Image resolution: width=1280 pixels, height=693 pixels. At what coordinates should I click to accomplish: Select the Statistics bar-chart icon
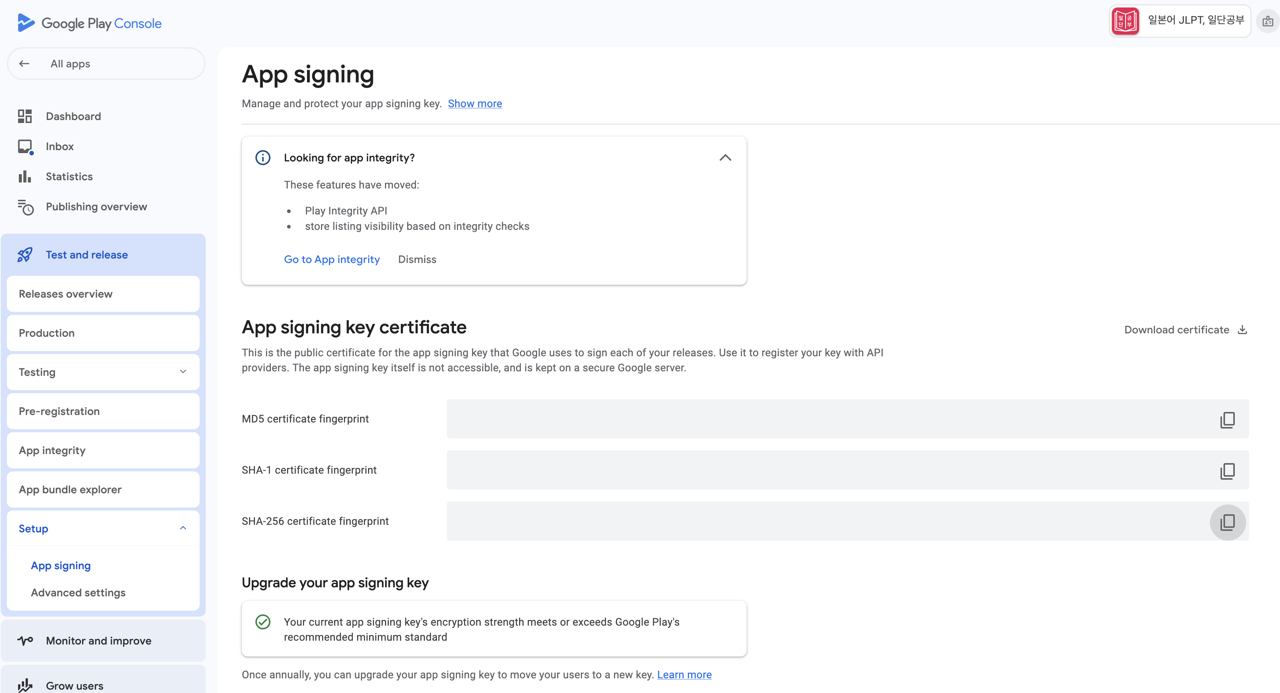(24, 176)
